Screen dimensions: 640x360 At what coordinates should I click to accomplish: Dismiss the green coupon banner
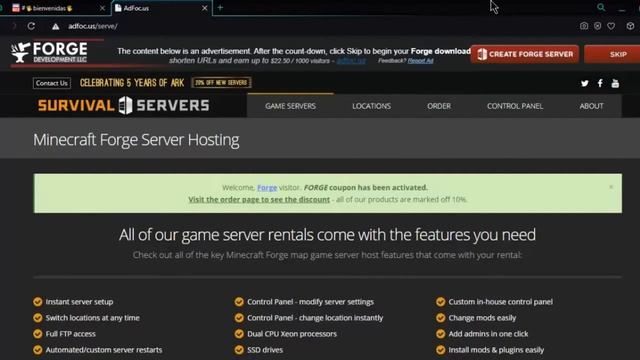pyautogui.click(x=611, y=187)
